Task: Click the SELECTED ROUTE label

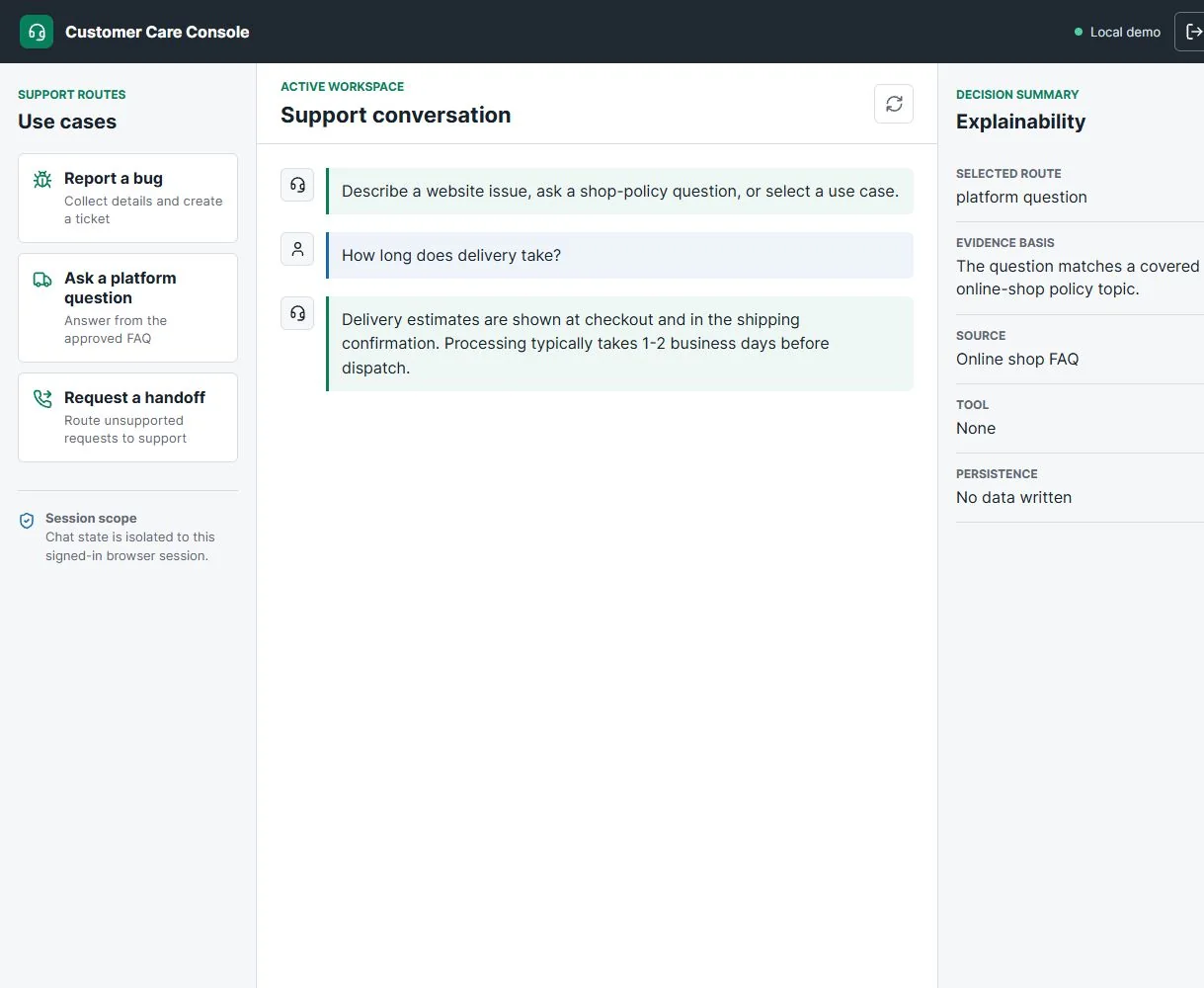Action: tap(1008, 174)
